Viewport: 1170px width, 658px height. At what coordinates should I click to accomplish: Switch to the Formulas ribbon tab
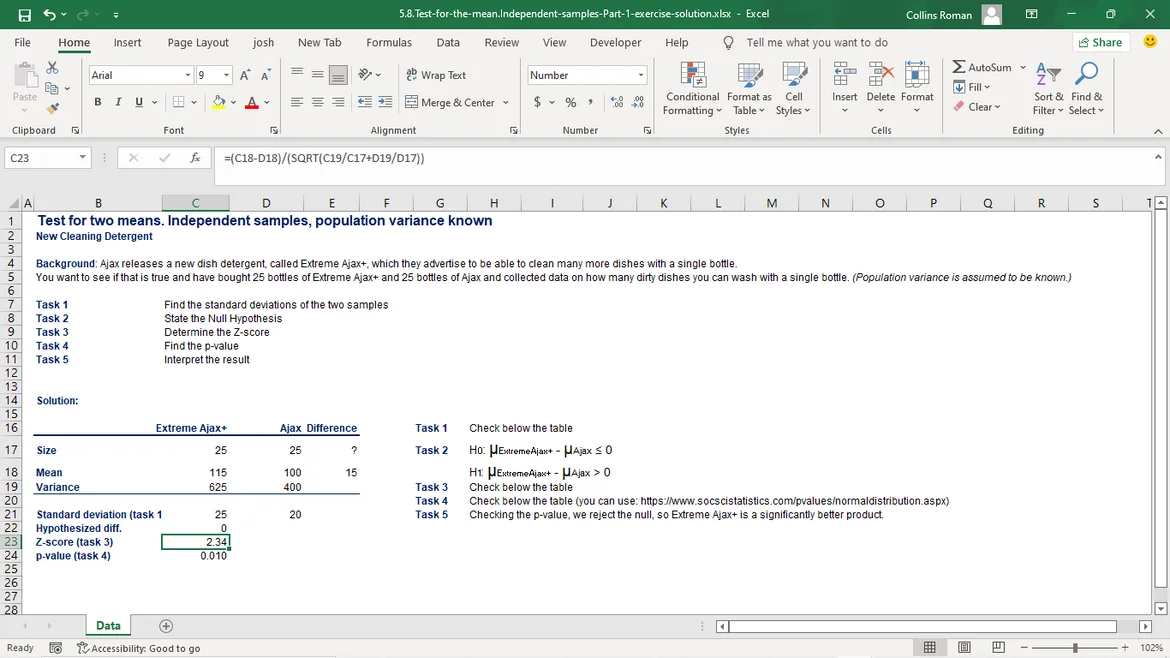pyautogui.click(x=389, y=43)
